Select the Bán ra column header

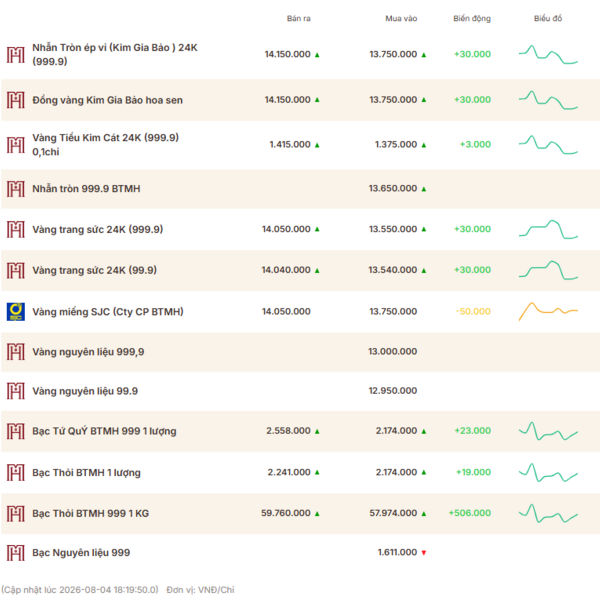(299, 18)
